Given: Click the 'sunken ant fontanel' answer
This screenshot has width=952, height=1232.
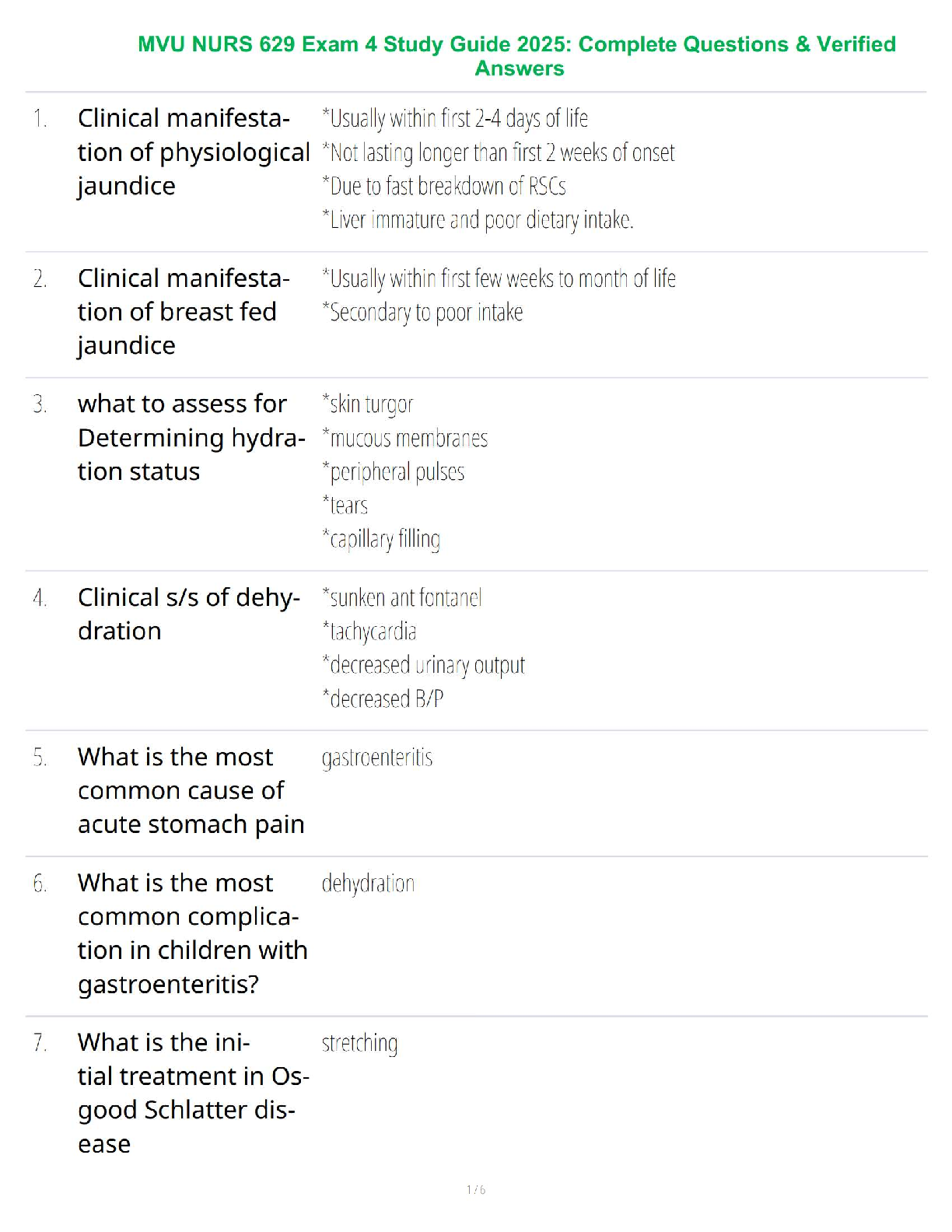Looking at the screenshot, I should [x=402, y=597].
